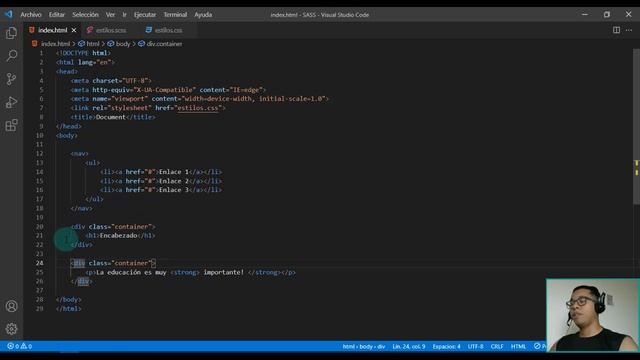This screenshot has width=640, height=360.
Task: Click the <!DOCTYPE html> line
Action: pyautogui.click(x=83, y=53)
